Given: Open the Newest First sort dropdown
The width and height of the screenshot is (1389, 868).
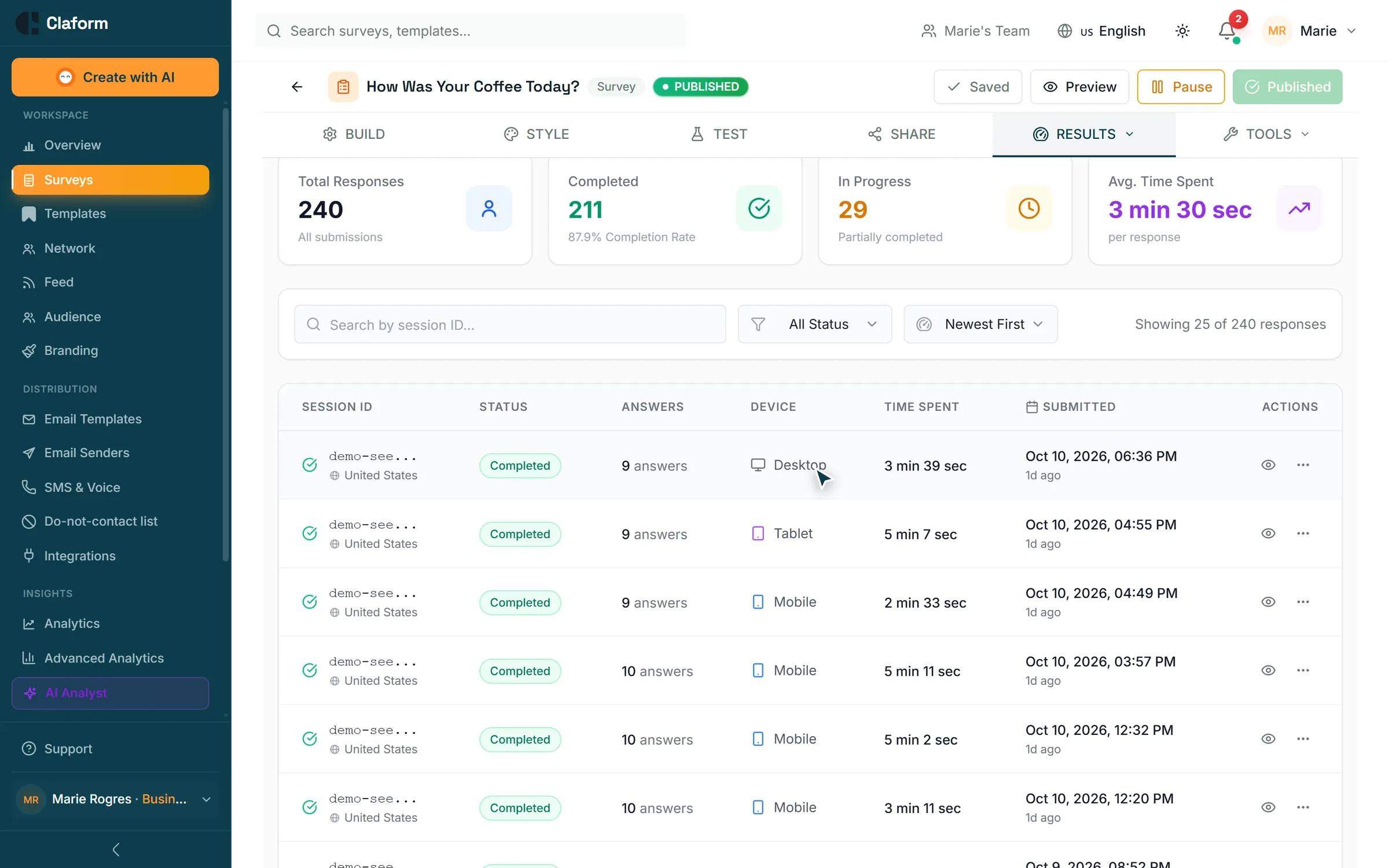Looking at the screenshot, I should pyautogui.click(x=980, y=324).
